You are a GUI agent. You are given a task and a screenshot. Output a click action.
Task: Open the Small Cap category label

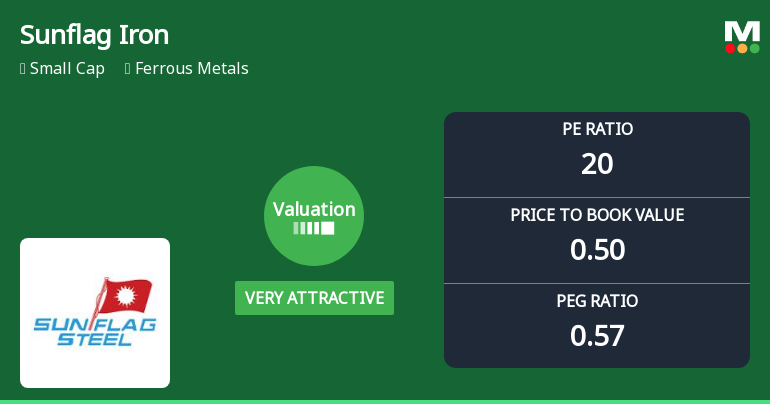(x=67, y=69)
